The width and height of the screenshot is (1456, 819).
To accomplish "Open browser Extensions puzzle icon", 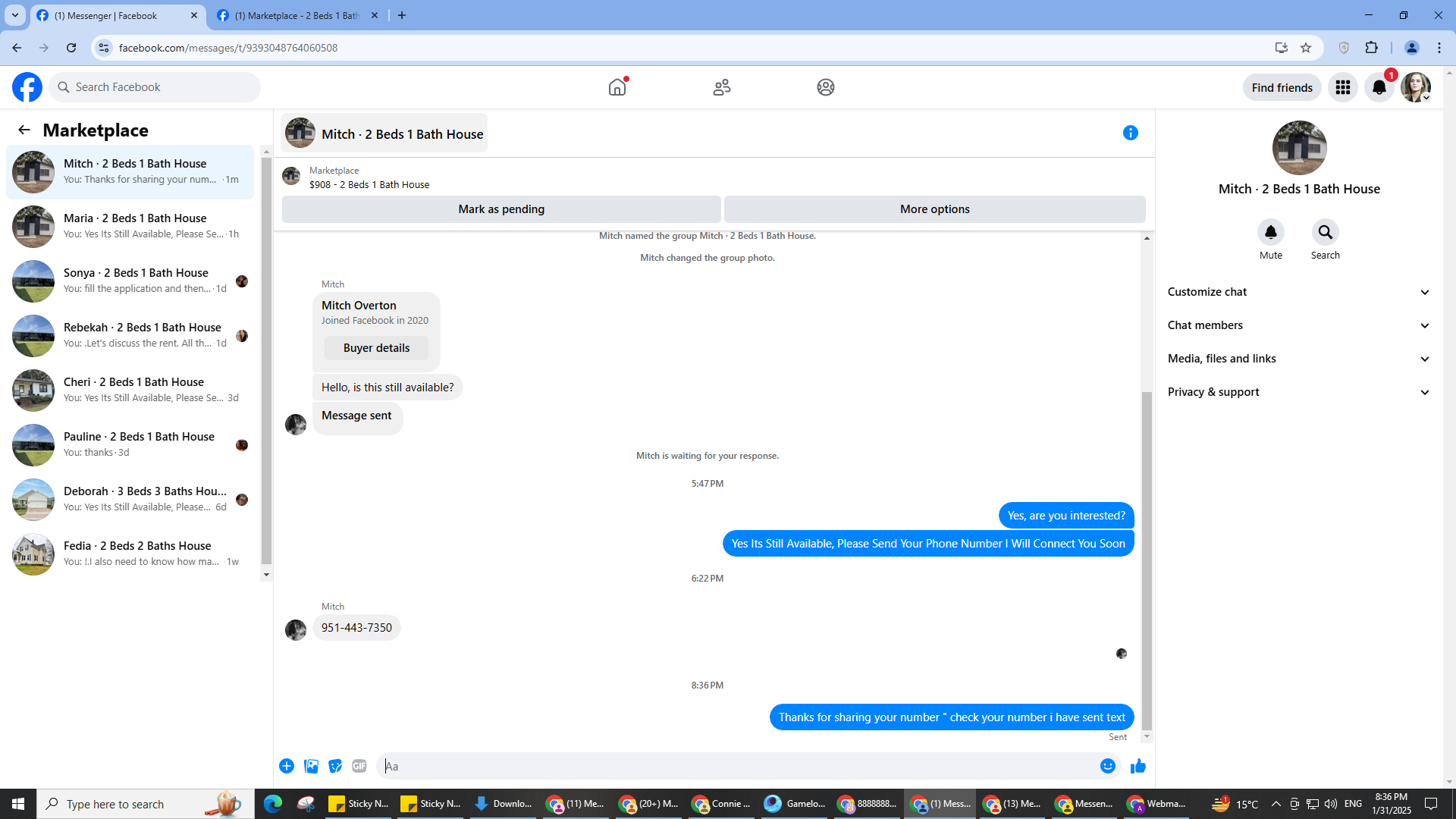I will tap(1372, 48).
